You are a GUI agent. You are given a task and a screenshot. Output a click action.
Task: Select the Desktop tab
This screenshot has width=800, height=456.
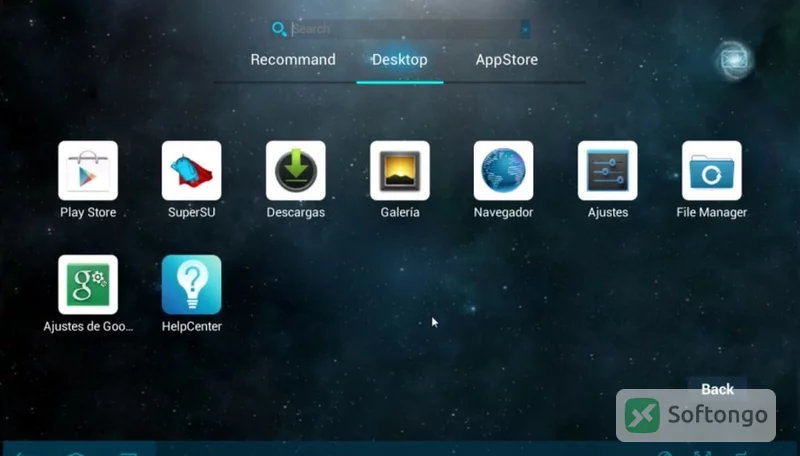[x=399, y=60]
